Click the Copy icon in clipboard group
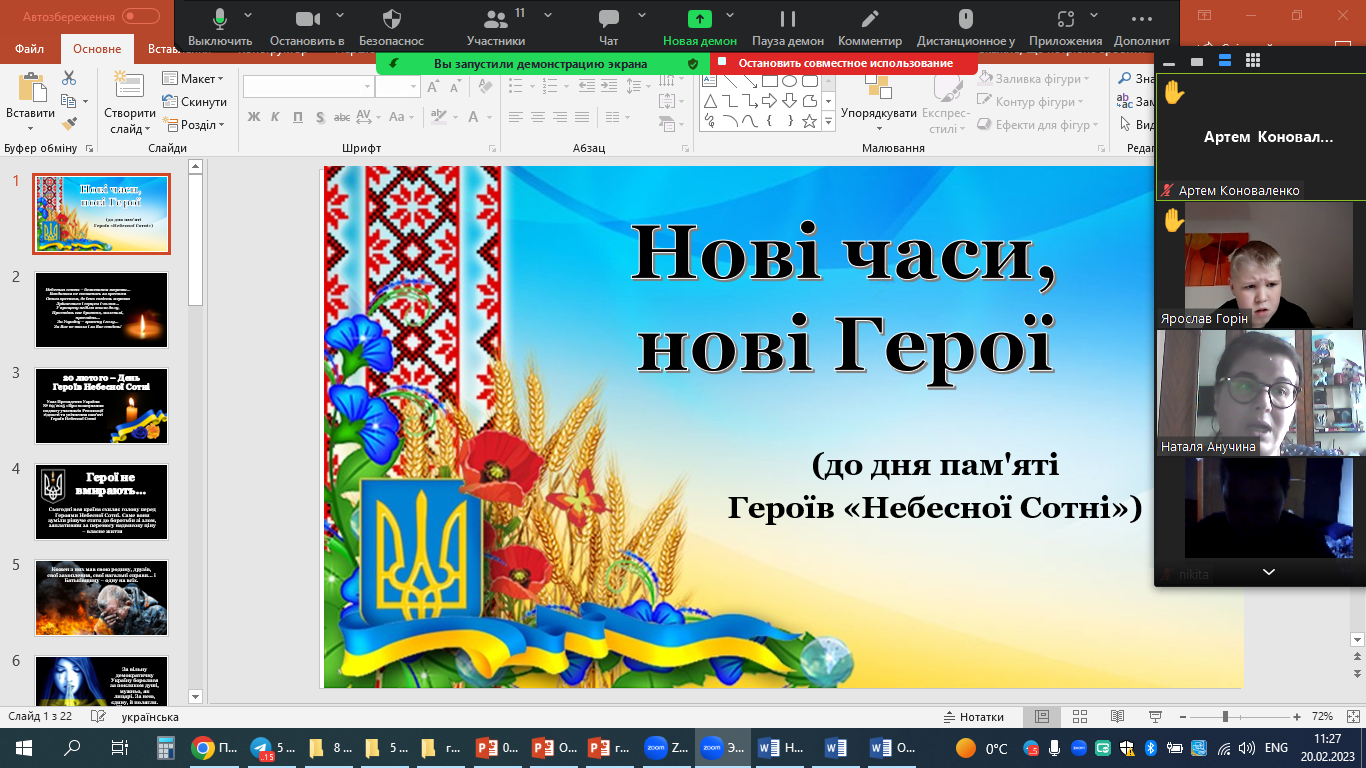 (69, 101)
